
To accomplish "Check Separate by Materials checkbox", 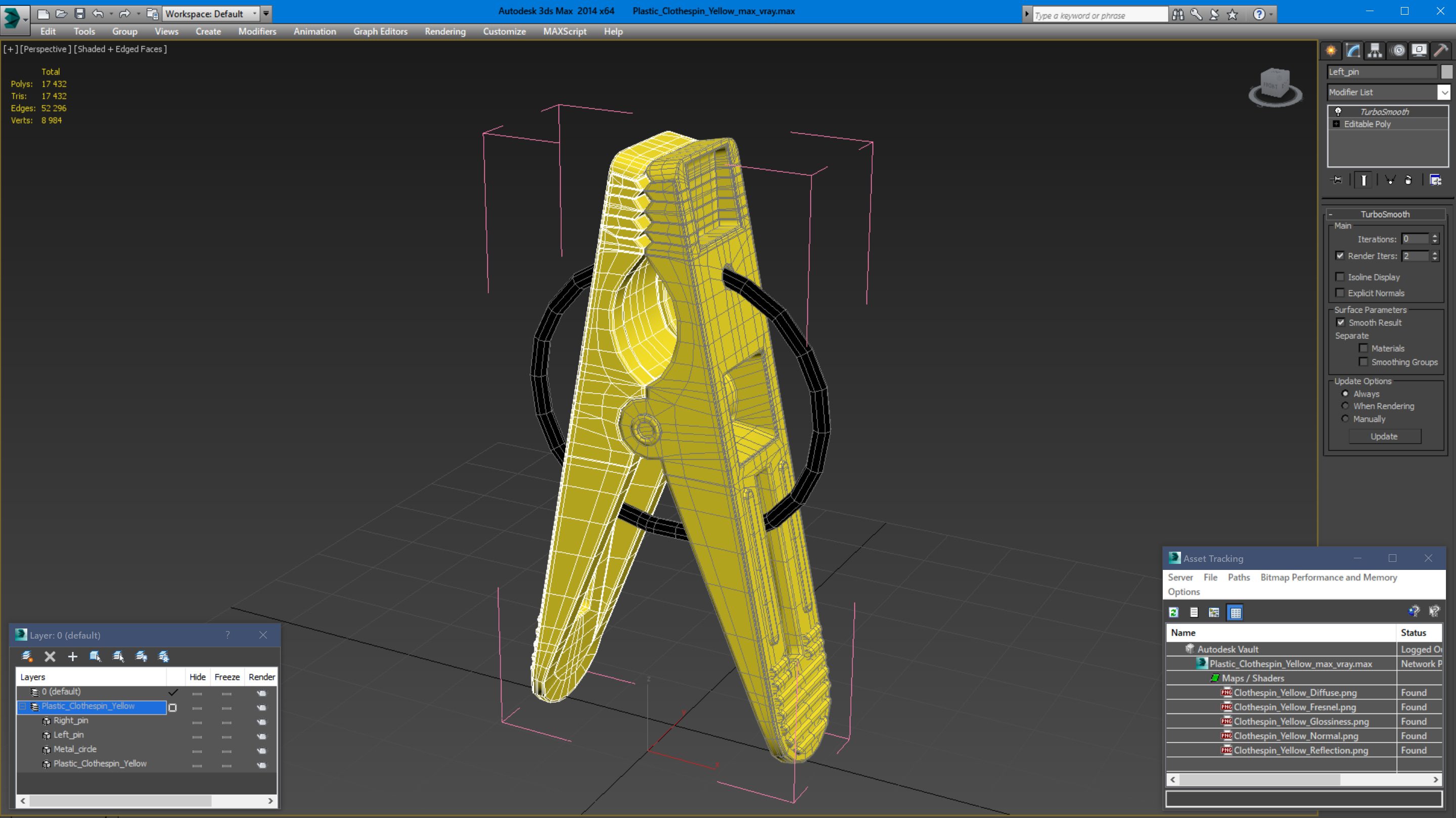I will point(1364,349).
